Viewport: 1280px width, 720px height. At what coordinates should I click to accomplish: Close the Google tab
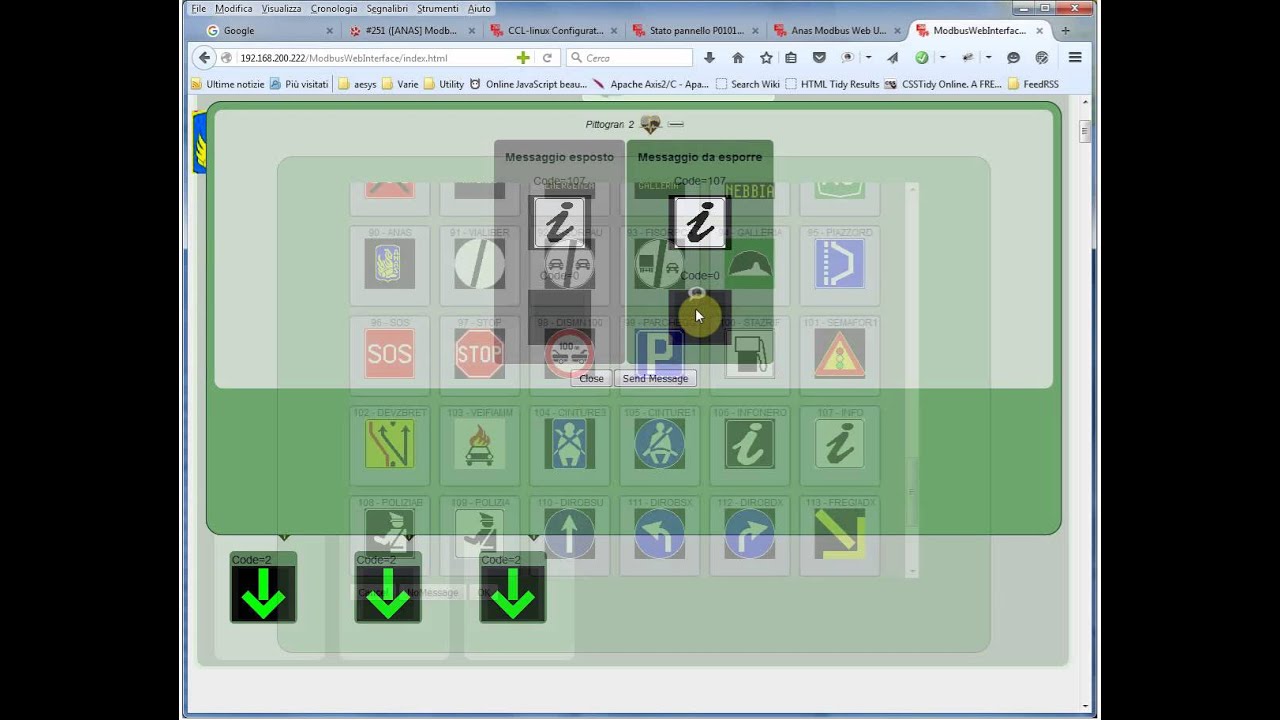point(329,31)
